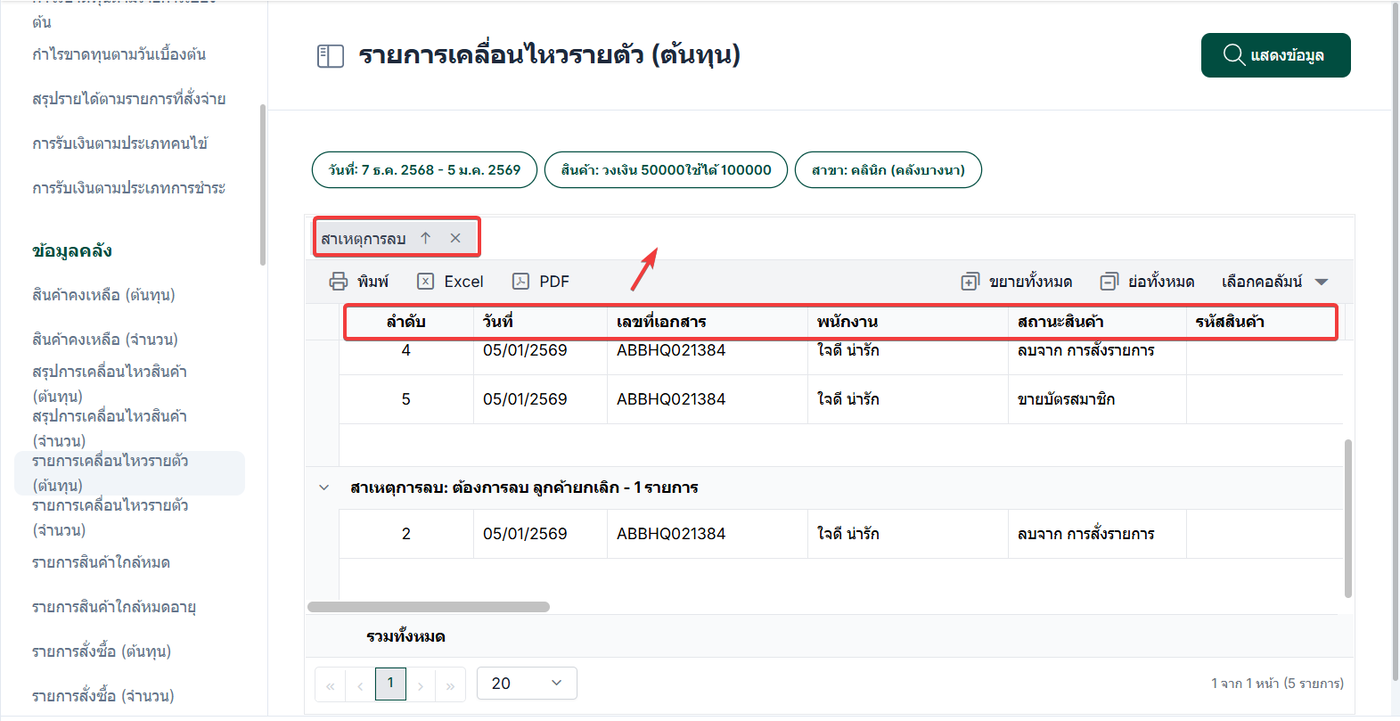Click the Excel export icon

click(425, 281)
